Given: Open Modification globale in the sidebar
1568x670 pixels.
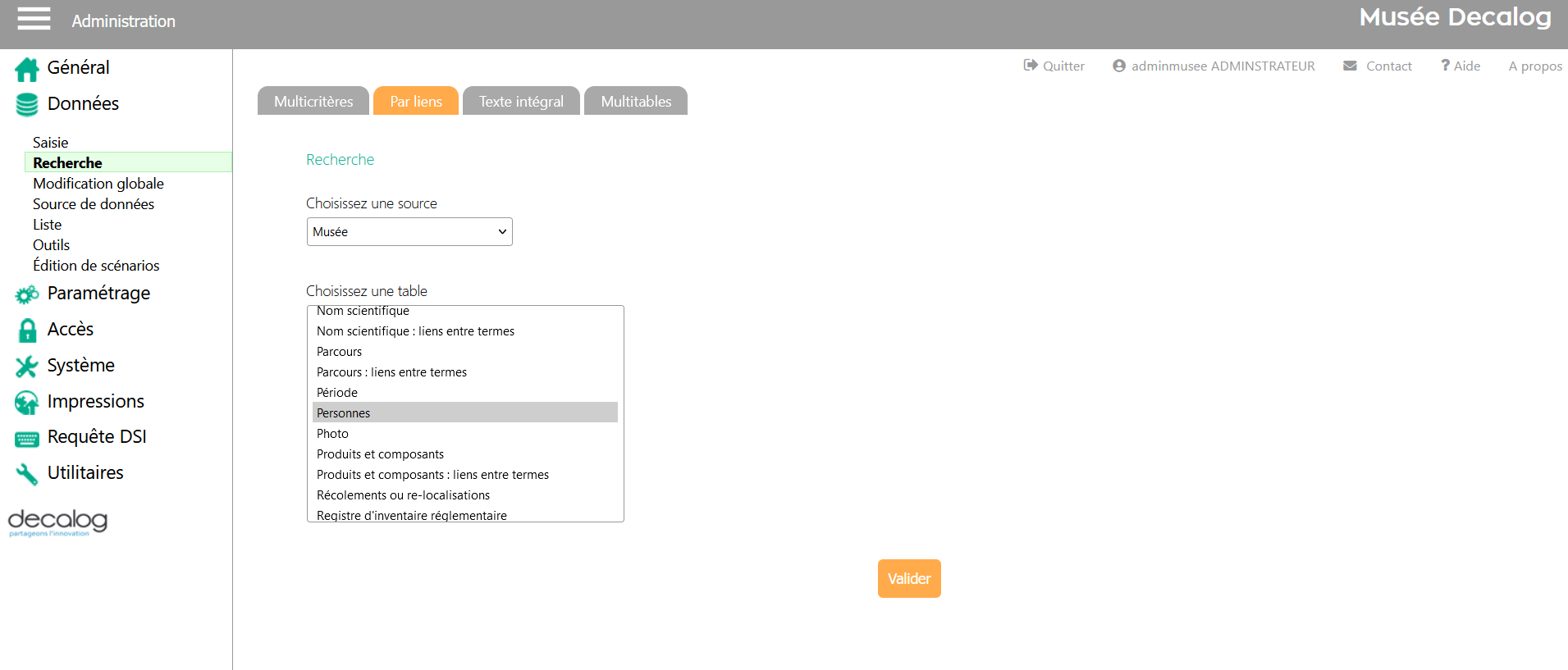Looking at the screenshot, I should pyautogui.click(x=98, y=184).
